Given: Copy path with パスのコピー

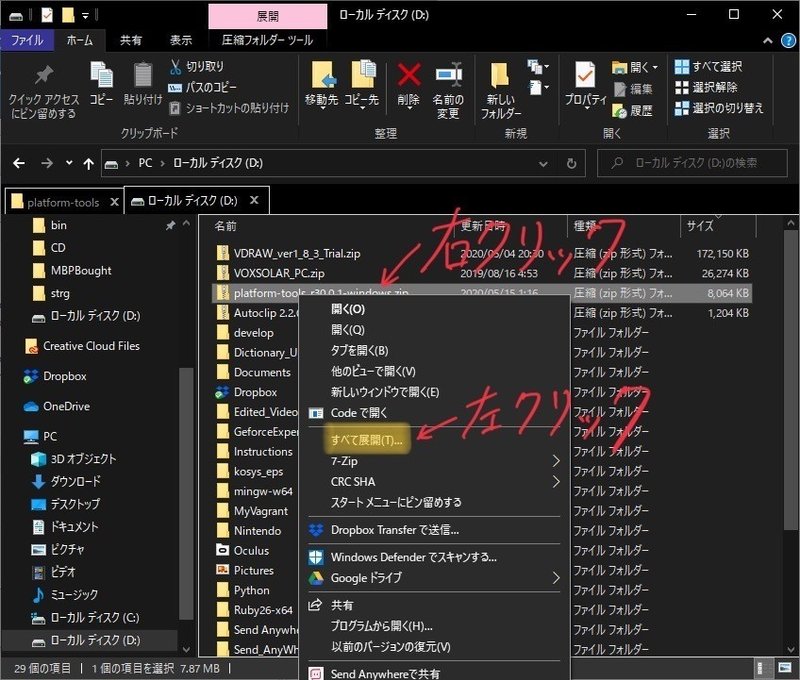Looking at the screenshot, I should [203, 87].
